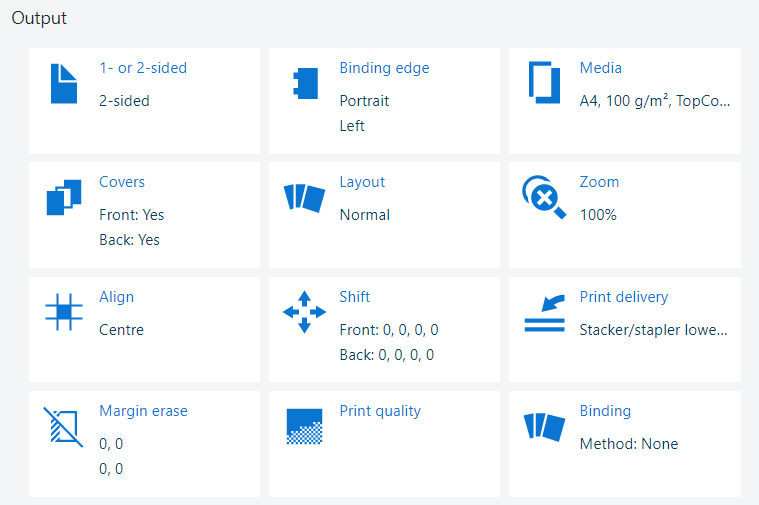The width and height of the screenshot is (759, 505).
Task: Open the Binding edge setting link
Action: (x=384, y=68)
